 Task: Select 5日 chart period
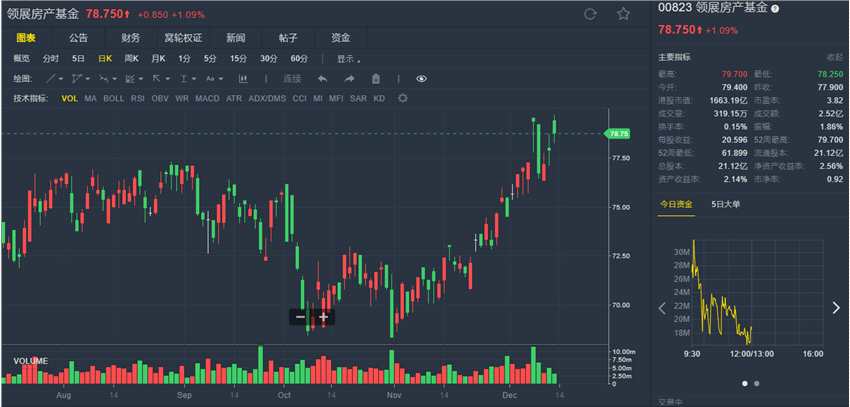tap(78, 59)
